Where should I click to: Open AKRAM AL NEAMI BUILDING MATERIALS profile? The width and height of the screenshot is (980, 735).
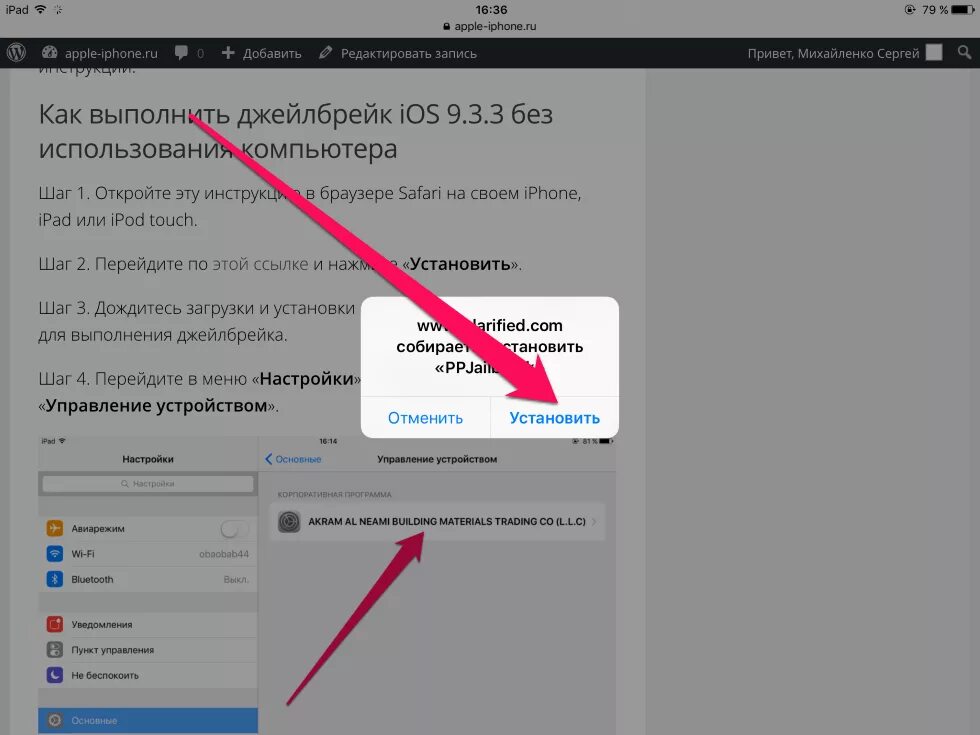438,521
